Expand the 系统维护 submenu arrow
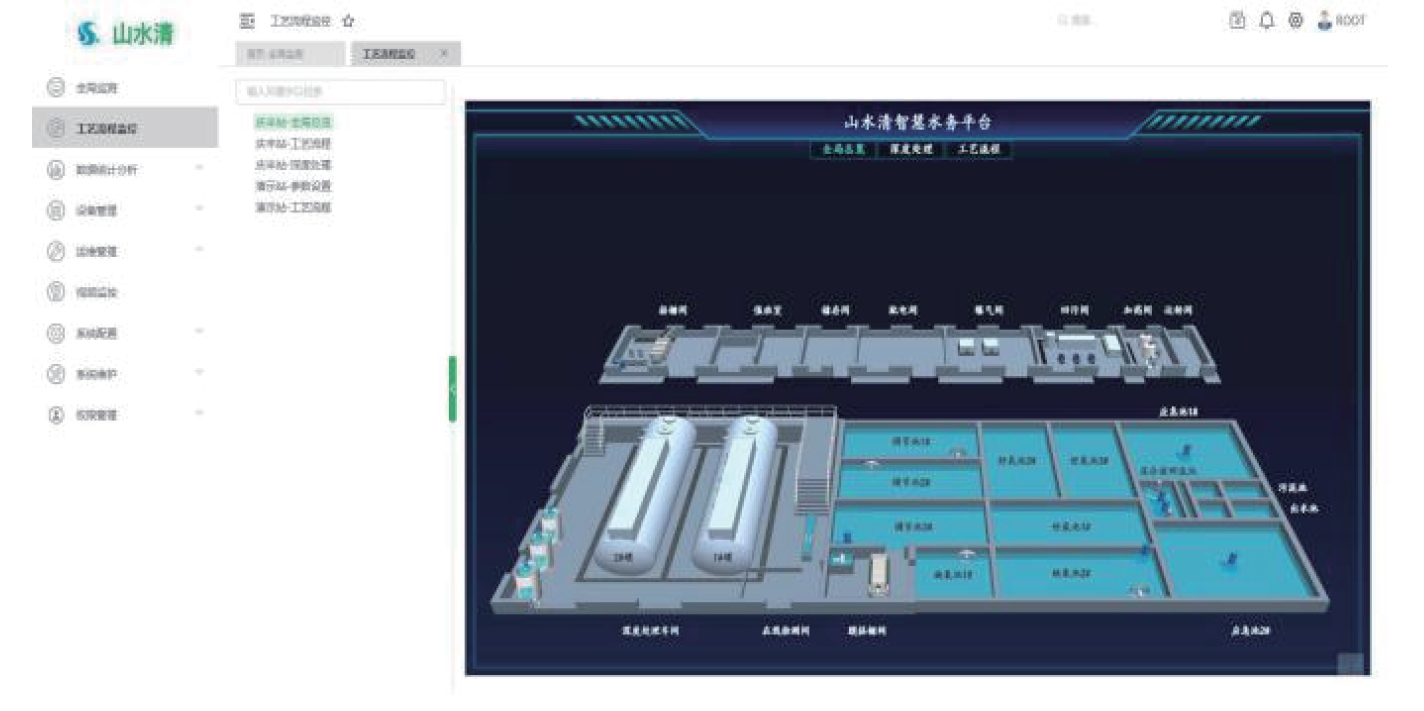 (x=200, y=372)
